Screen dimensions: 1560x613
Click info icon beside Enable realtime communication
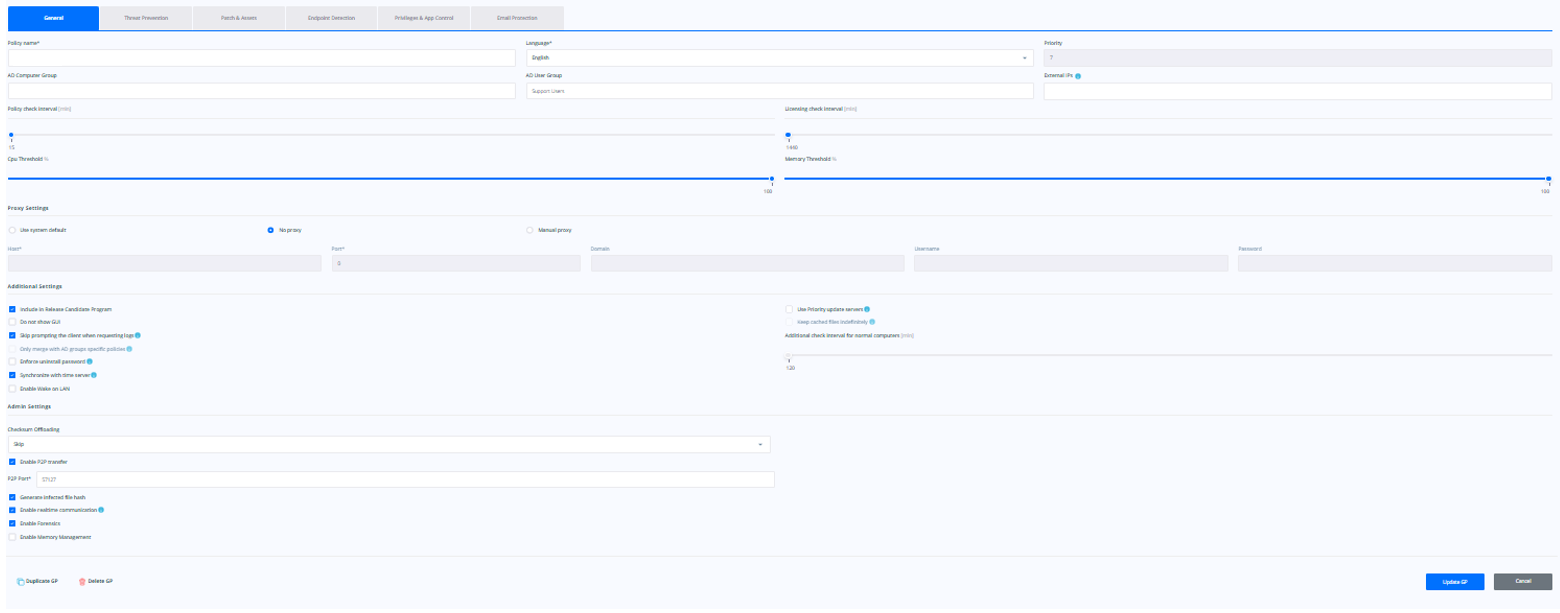[102, 510]
